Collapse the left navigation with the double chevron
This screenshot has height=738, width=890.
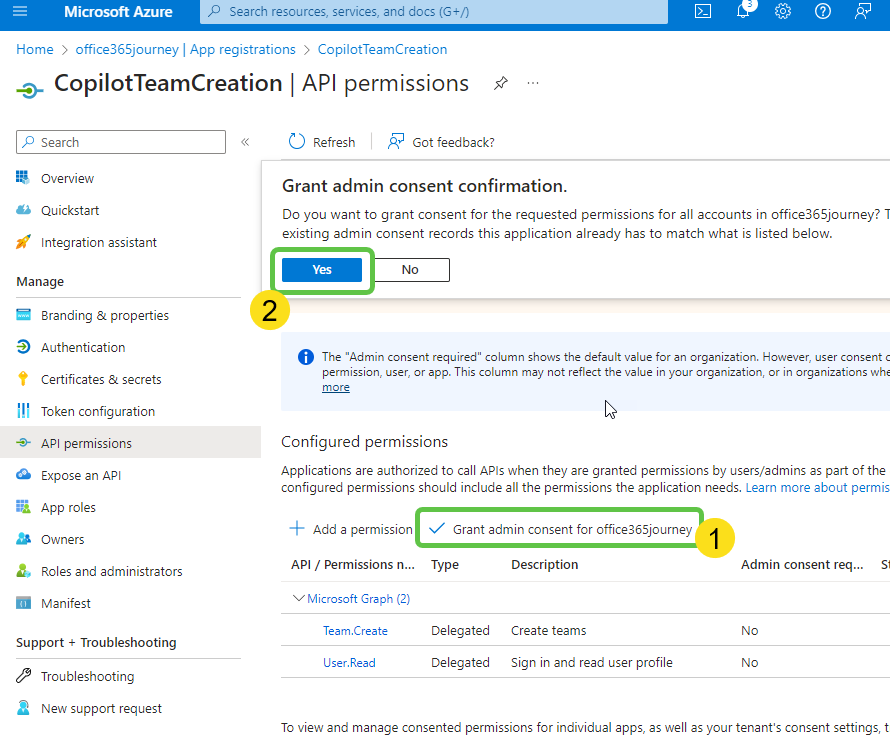click(x=245, y=141)
